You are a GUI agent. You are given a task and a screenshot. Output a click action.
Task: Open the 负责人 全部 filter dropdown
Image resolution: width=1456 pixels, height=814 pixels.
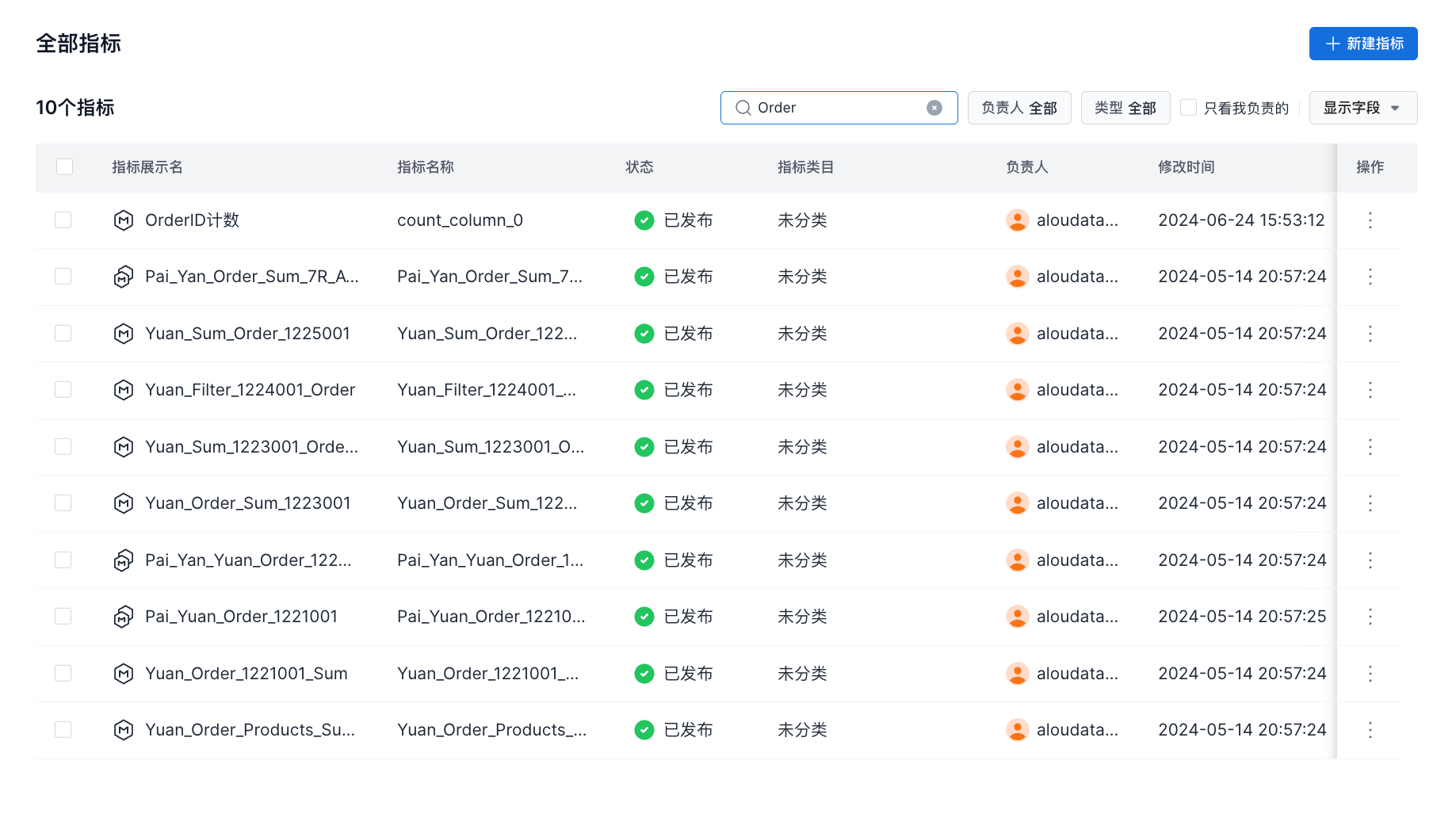1018,108
